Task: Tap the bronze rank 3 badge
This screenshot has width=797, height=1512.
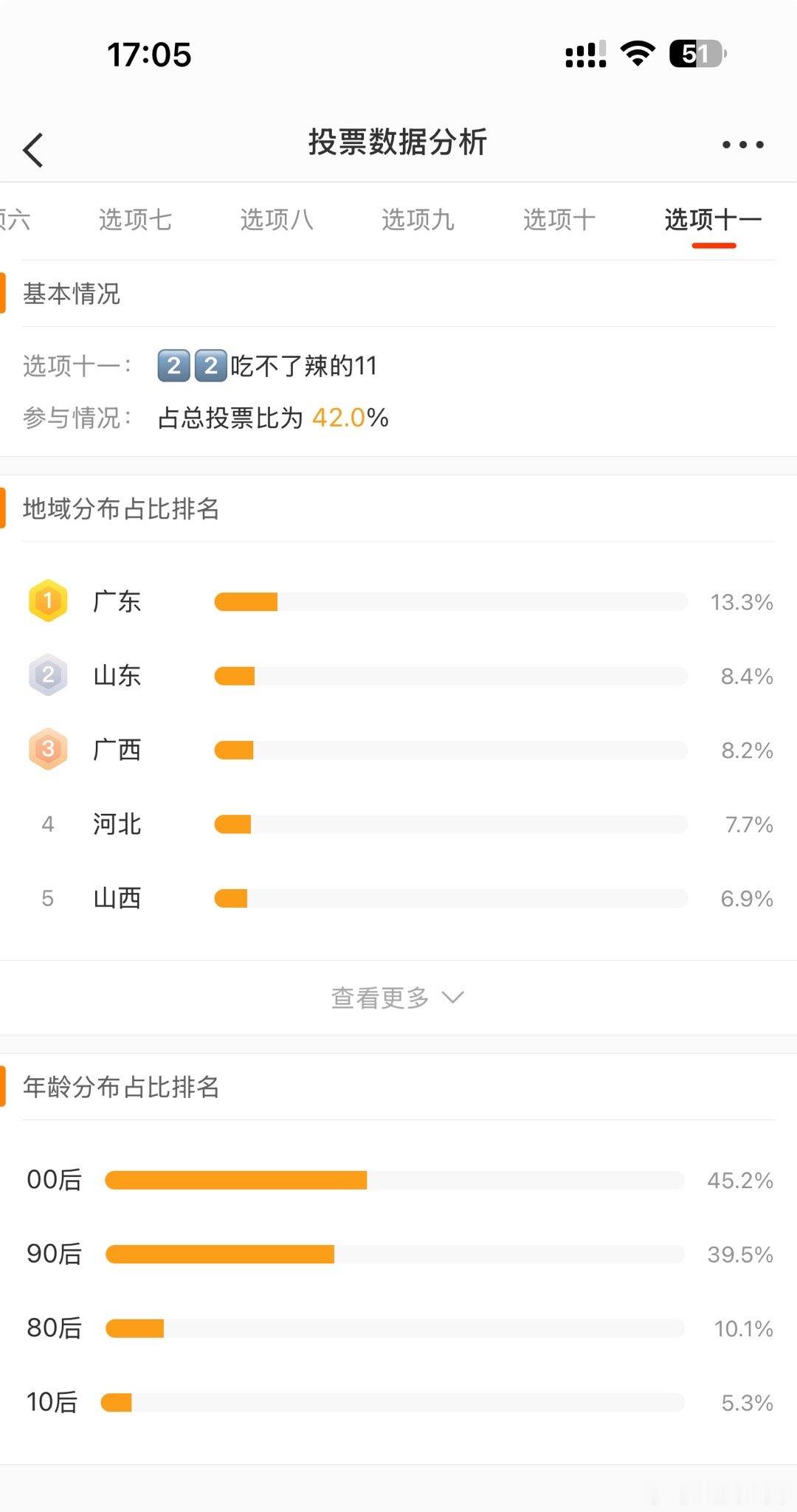Action: click(x=48, y=749)
